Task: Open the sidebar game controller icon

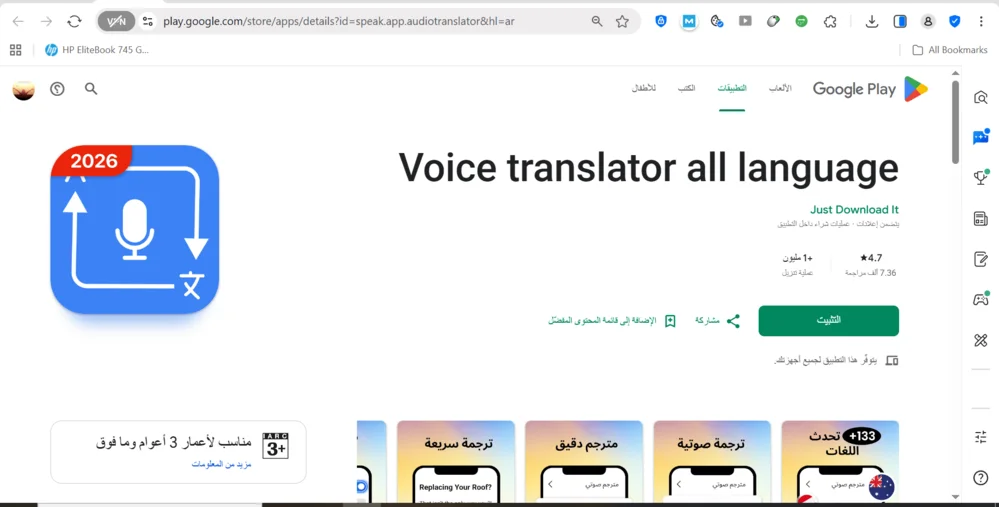Action: pos(981,299)
